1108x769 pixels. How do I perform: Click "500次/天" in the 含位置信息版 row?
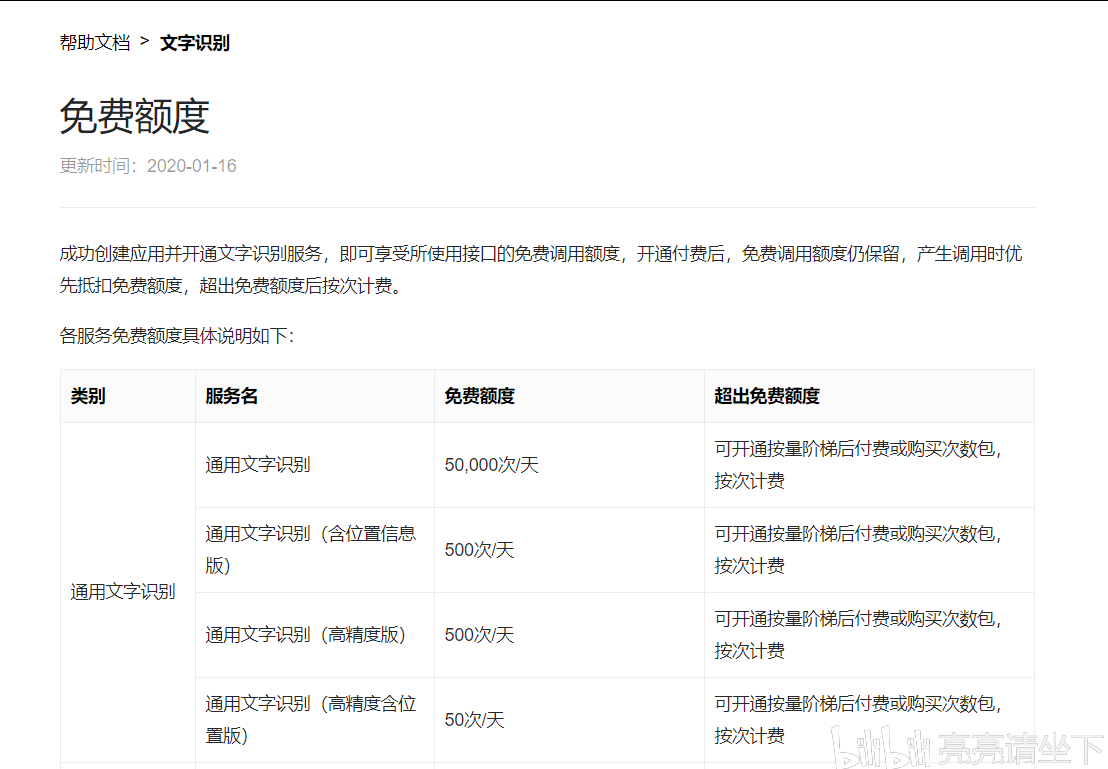[479, 550]
